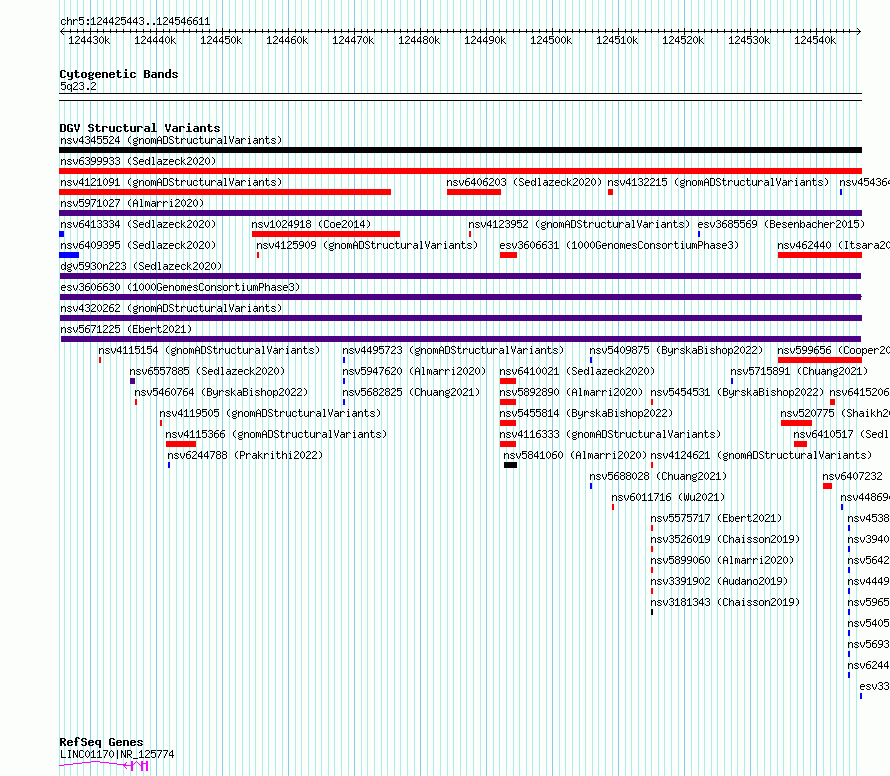Select nsv5682825 (Chuang2021) label
Screen dimensions: 890x776
(x=411, y=392)
